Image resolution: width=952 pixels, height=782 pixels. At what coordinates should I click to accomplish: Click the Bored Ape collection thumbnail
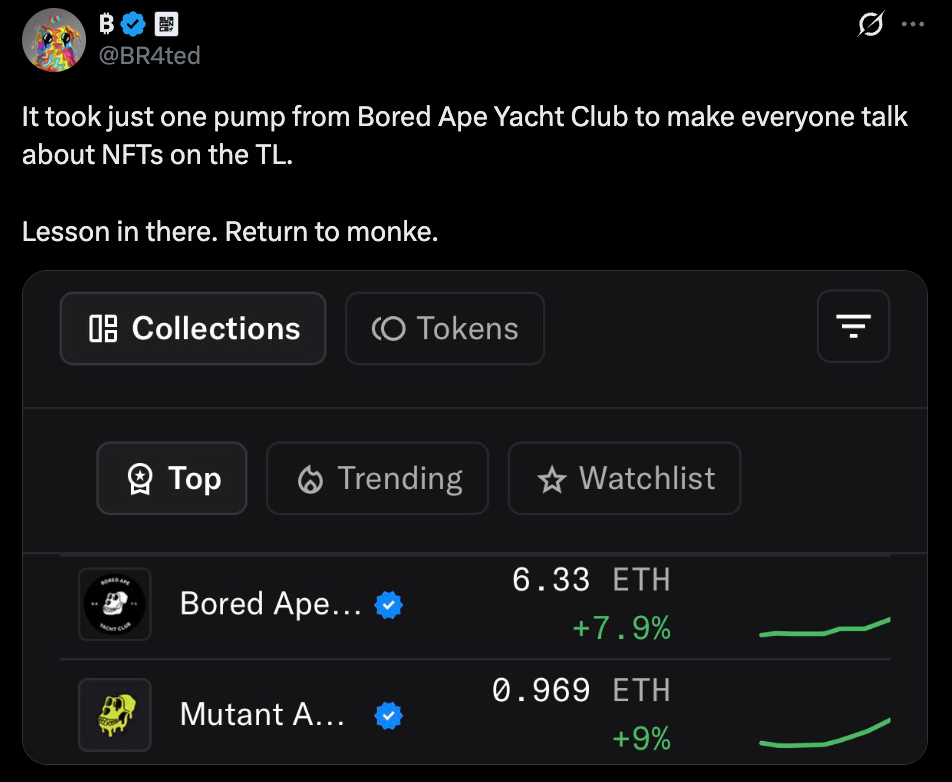[114, 604]
